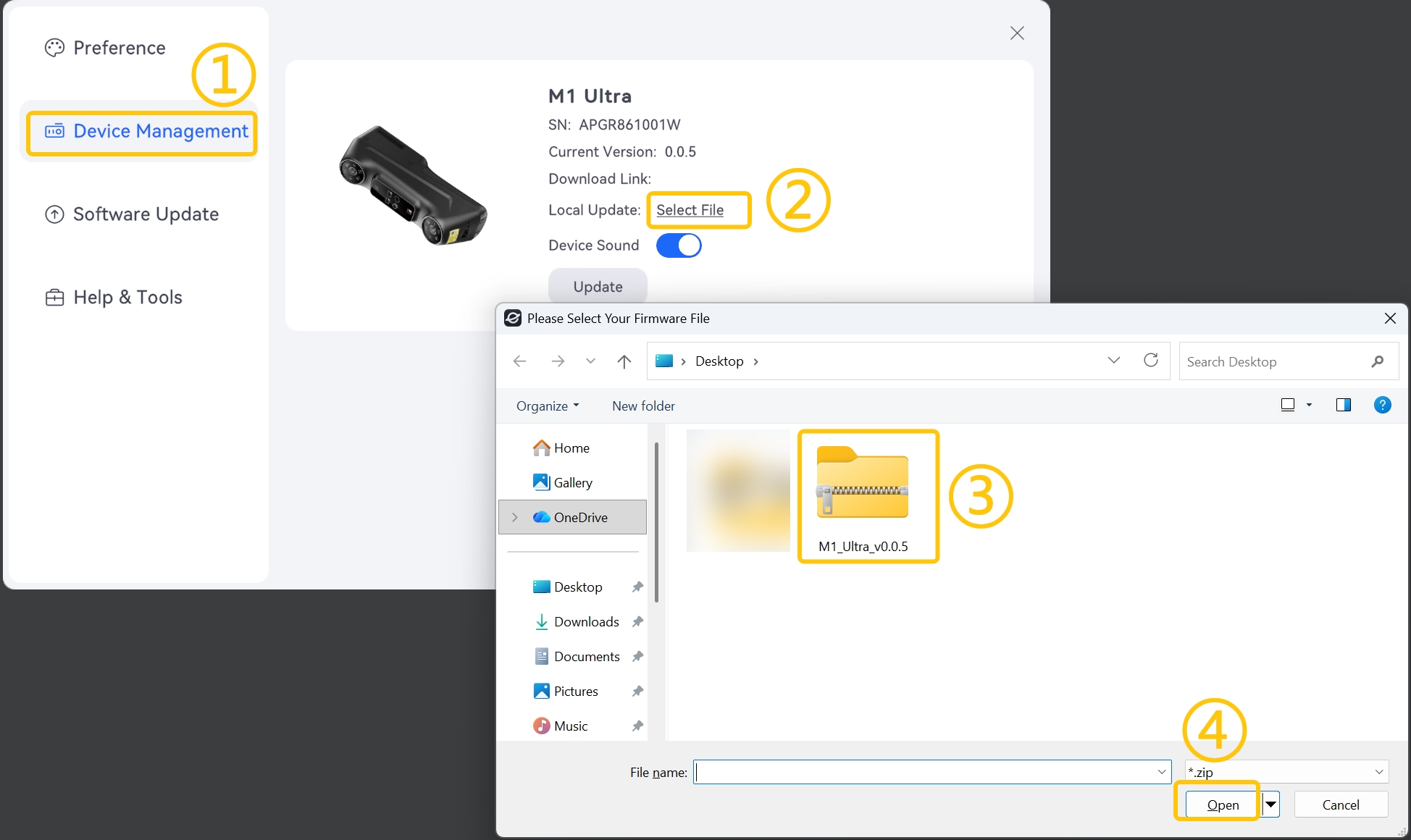The height and width of the screenshot is (840, 1411).
Task: Click the File name input box
Action: (x=932, y=772)
